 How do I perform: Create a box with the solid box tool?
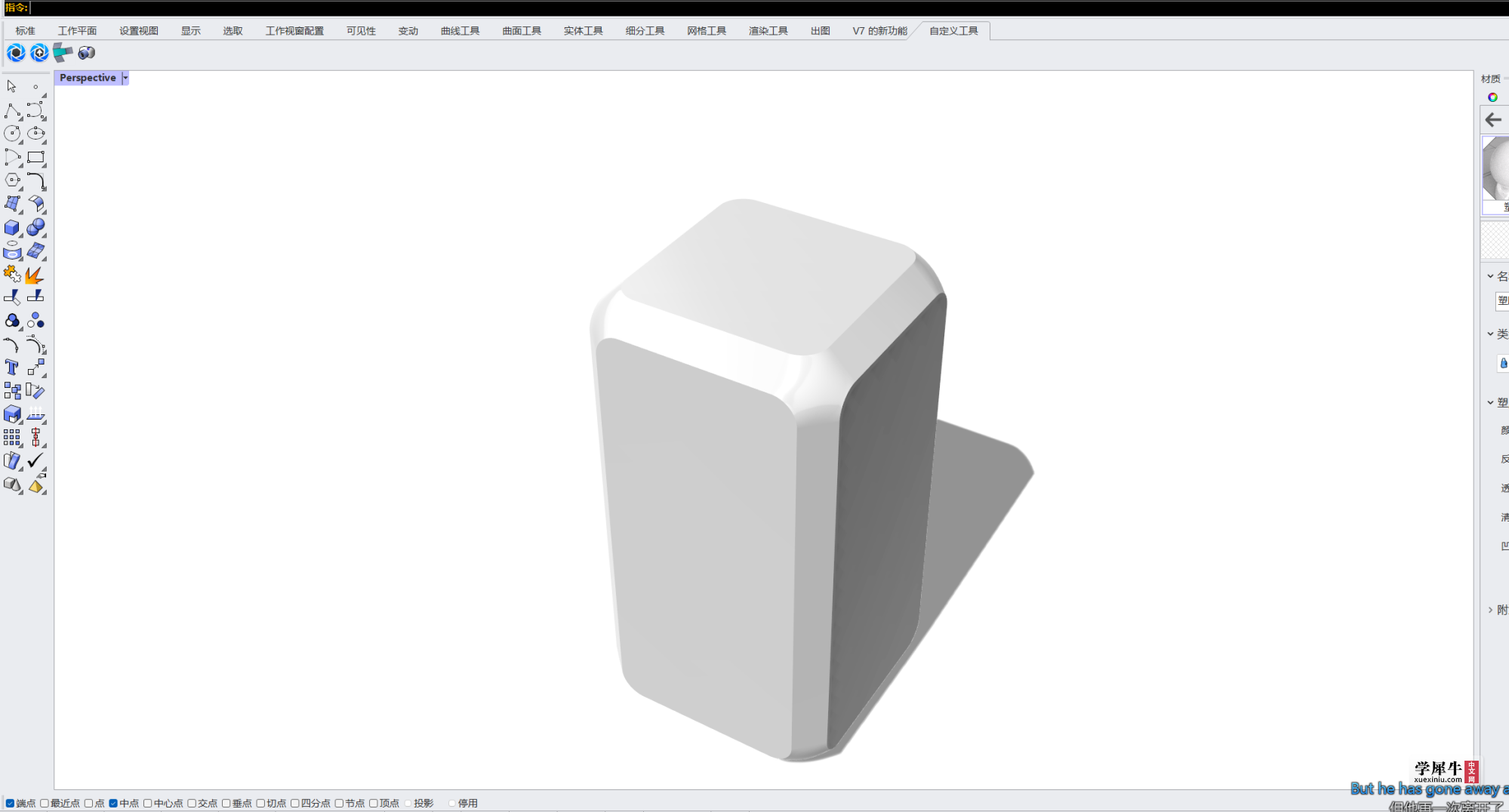(12, 227)
